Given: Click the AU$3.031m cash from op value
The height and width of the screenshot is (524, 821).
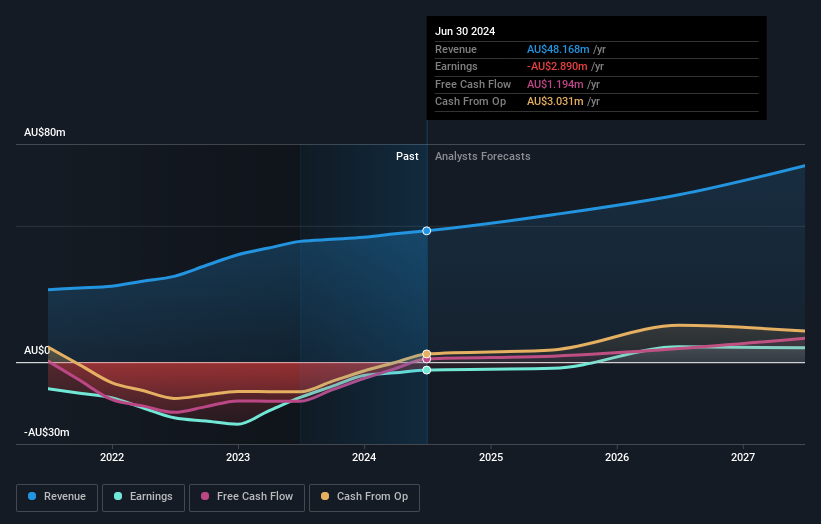Looking at the screenshot, I should [555, 102].
